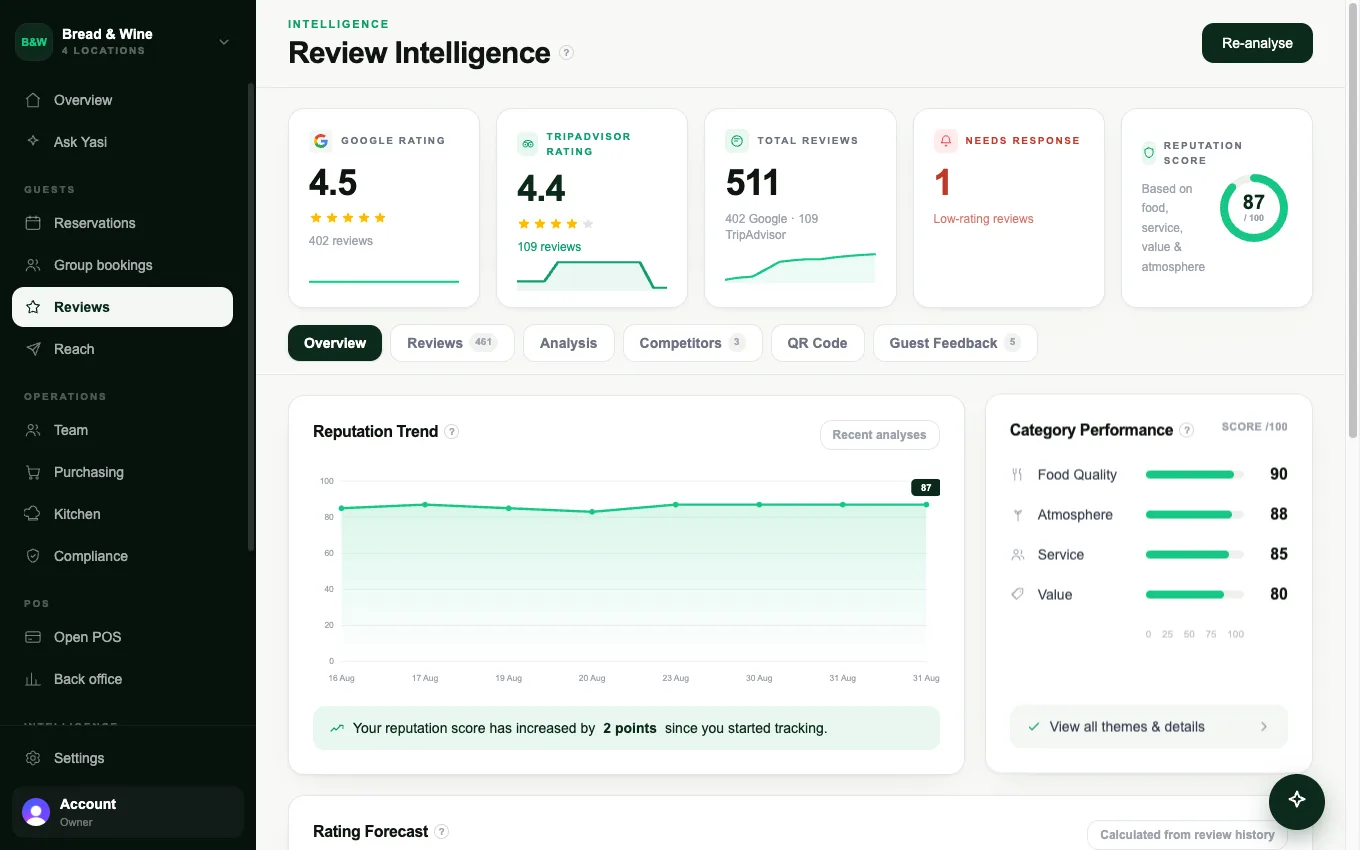Go to Purchasing
The height and width of the screenshot is (850, 1360).
click(x=122, y=472)
